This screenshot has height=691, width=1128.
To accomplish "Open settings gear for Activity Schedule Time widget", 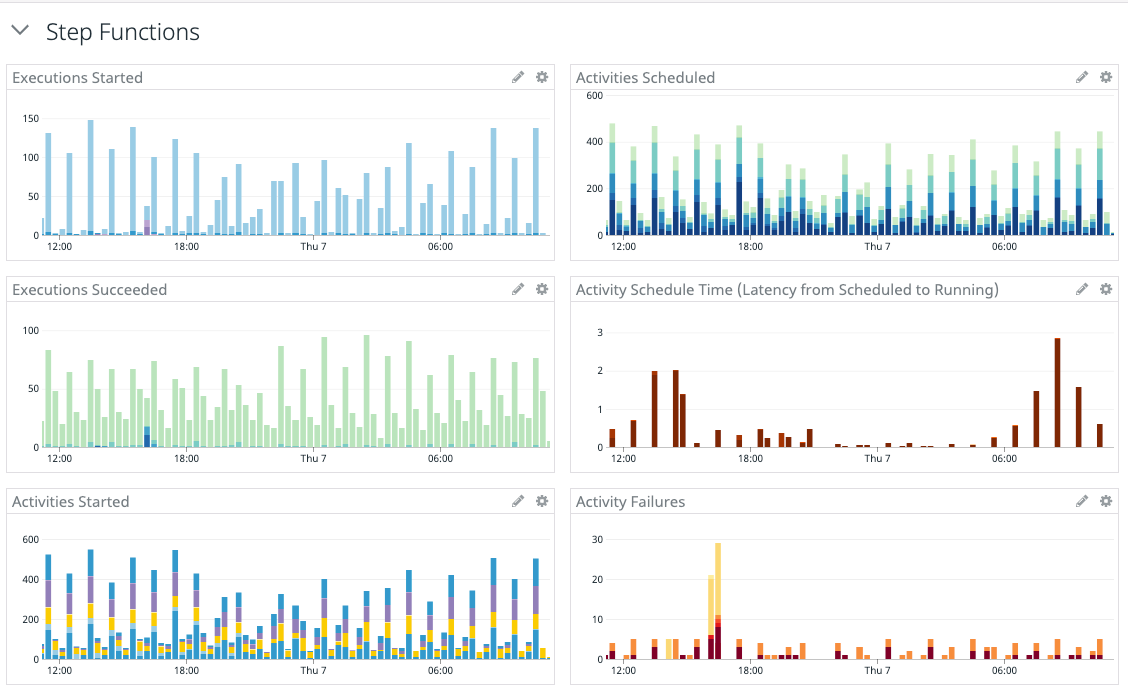I will tap(1106, 289).
